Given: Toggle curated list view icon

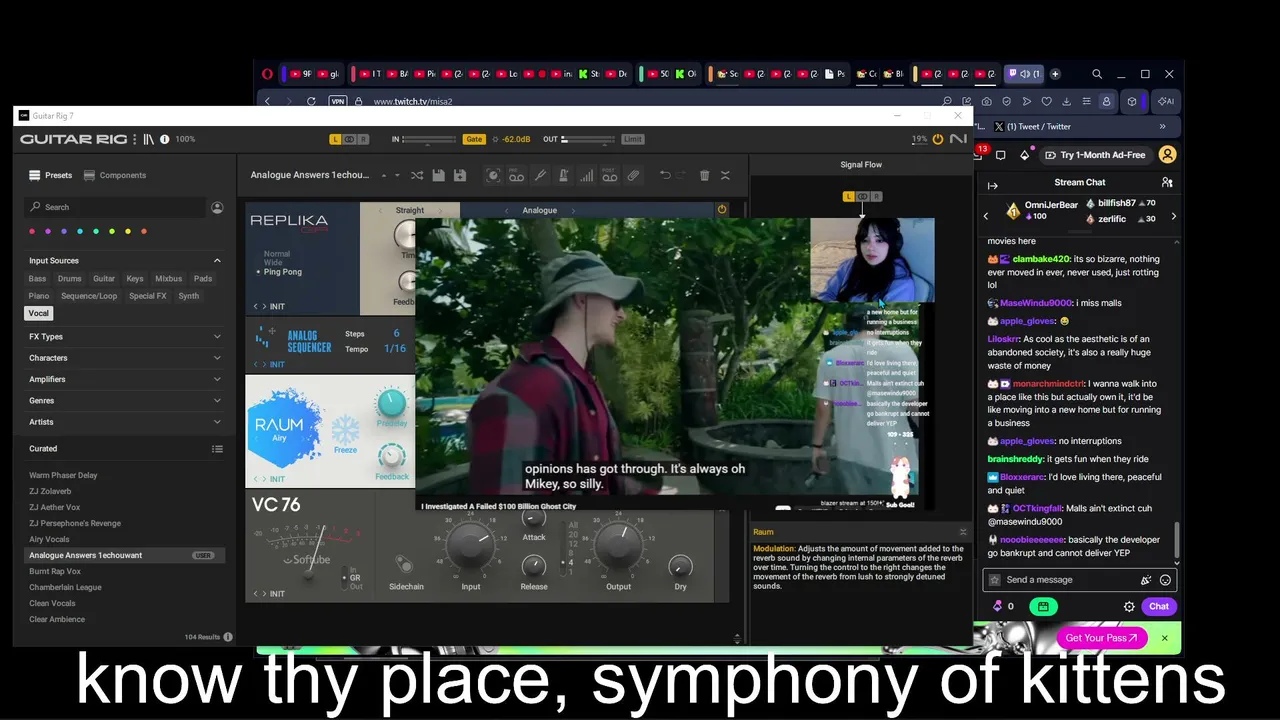Looking at the screenshot, I should point(217,449).
